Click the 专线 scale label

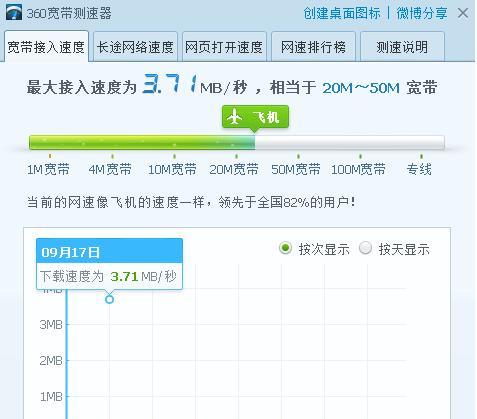tap(419, 169)
